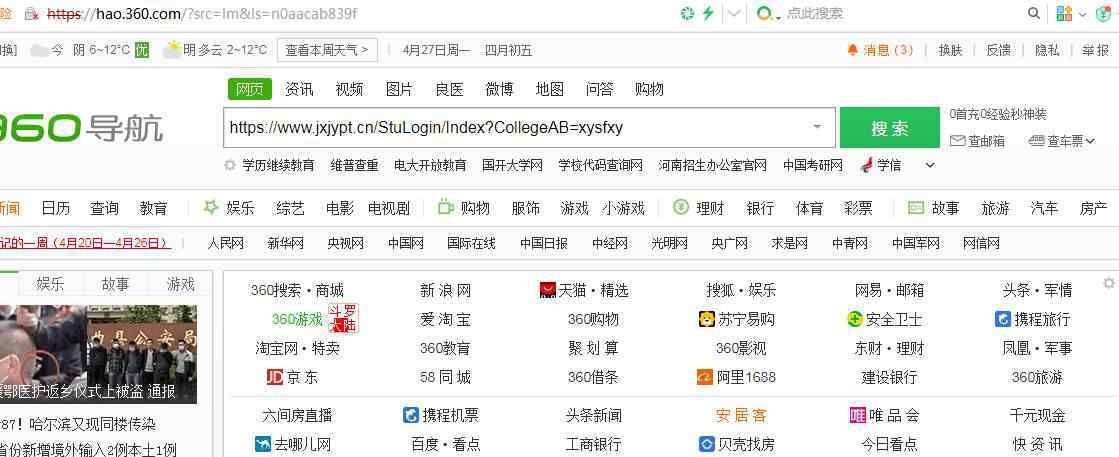Open 消息 (3) notifications link
This screenshot has height=457, width=1119.
pos(888,50)
